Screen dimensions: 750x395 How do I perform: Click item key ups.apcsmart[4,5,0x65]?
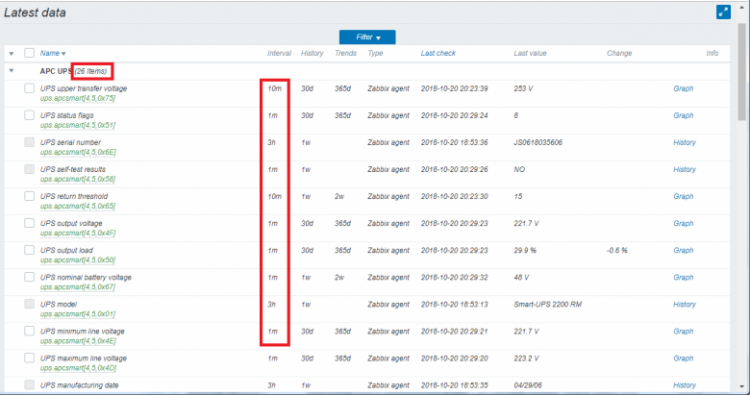pos(77,206)
